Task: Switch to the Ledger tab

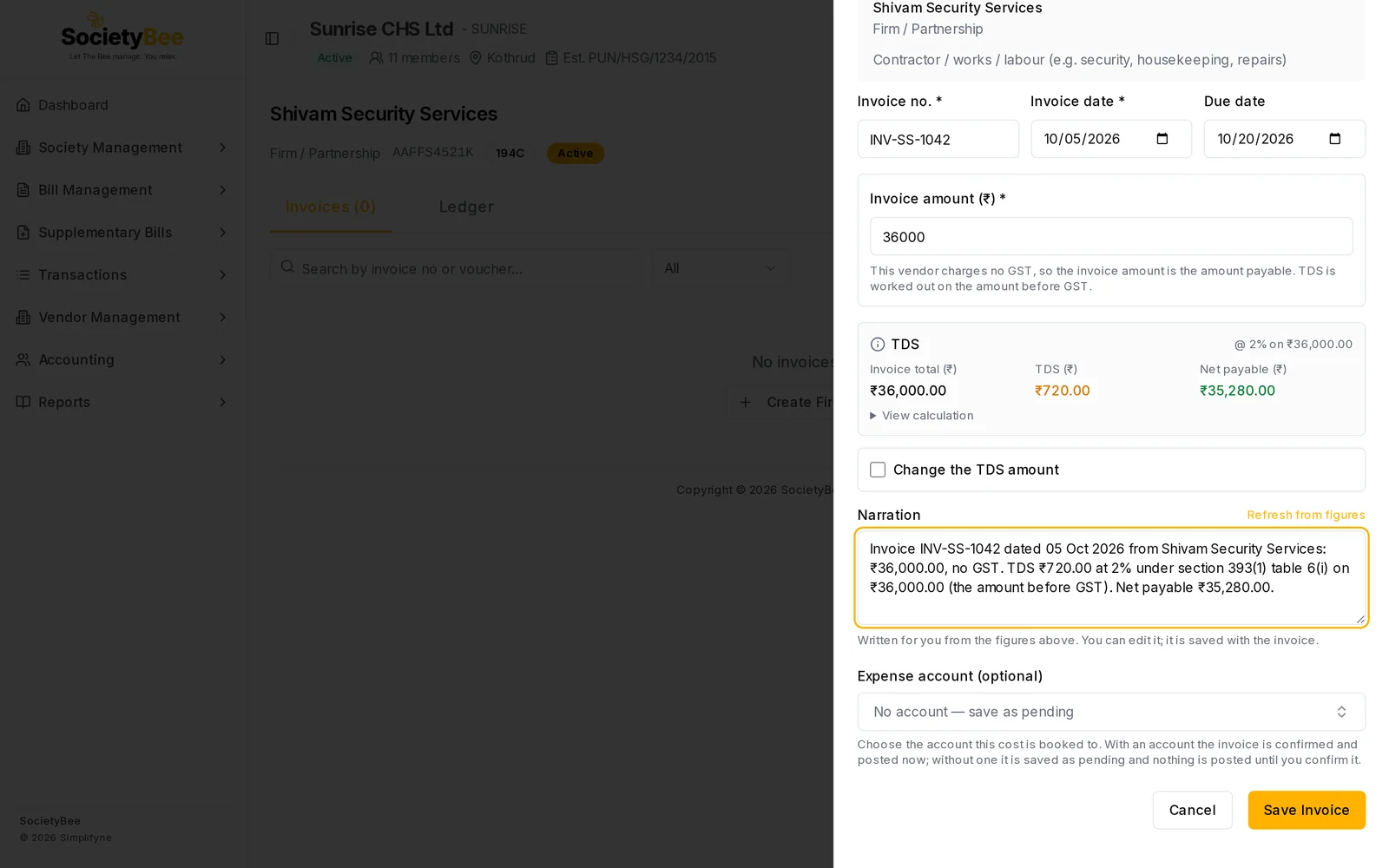Action: (466, 207)
